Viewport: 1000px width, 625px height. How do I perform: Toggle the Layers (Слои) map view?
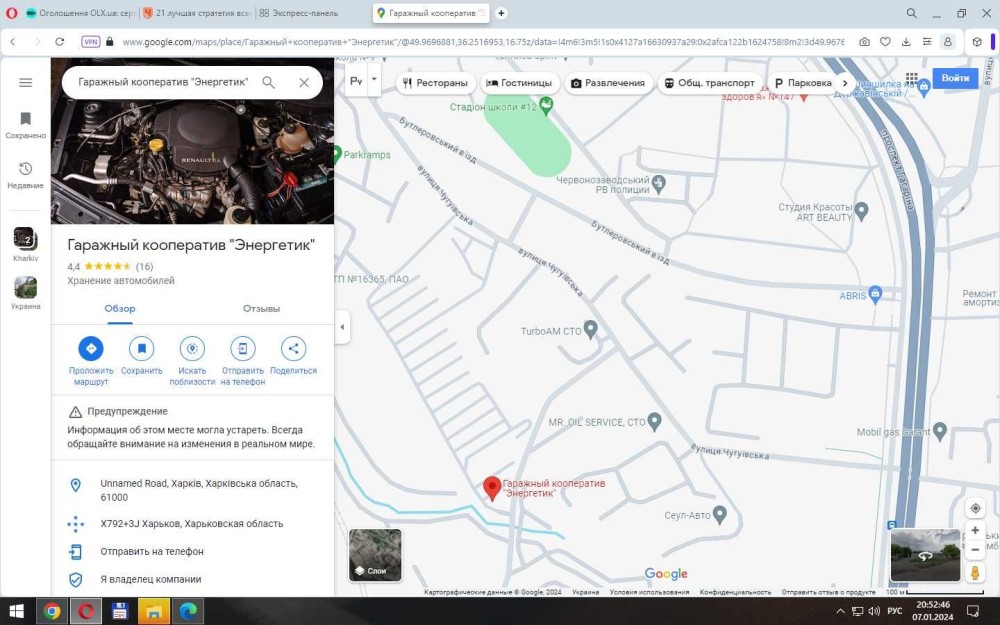pyautogui.click(x=375, y=555)
